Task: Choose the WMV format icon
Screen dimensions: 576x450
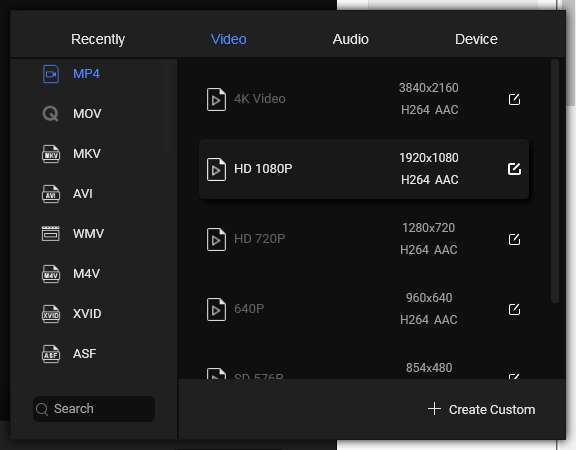Action: pos(51,234)
